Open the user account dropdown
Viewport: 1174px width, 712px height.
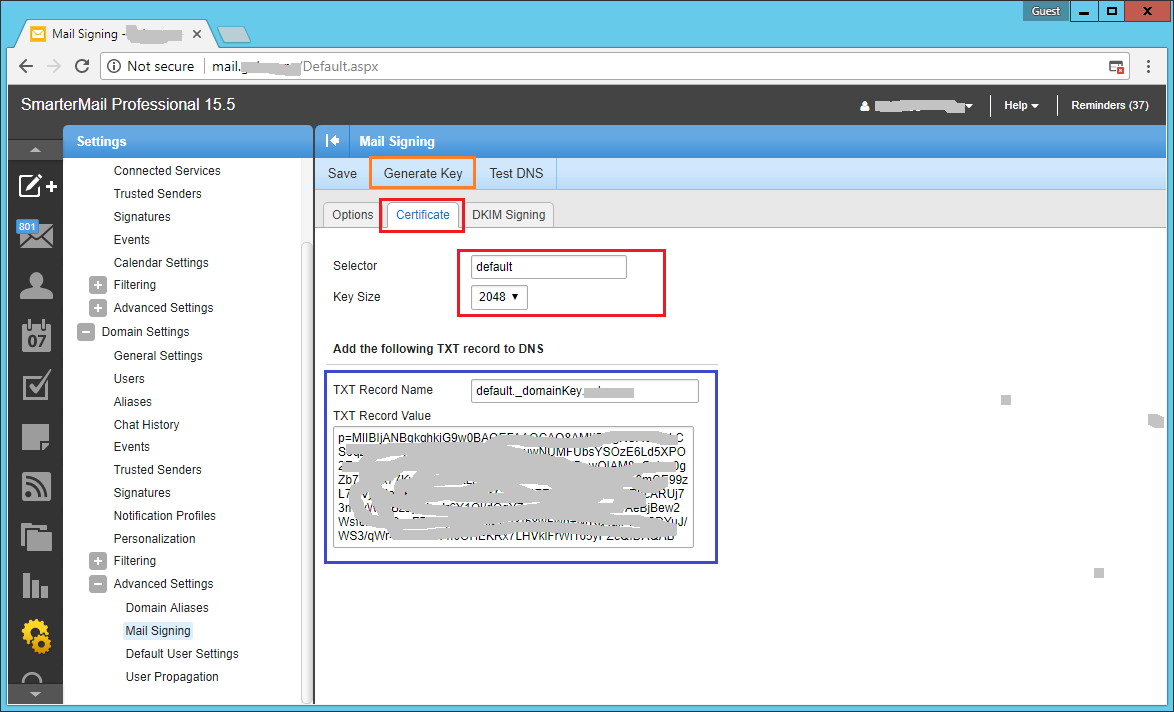pyautogui.click(x=916, y=106)
